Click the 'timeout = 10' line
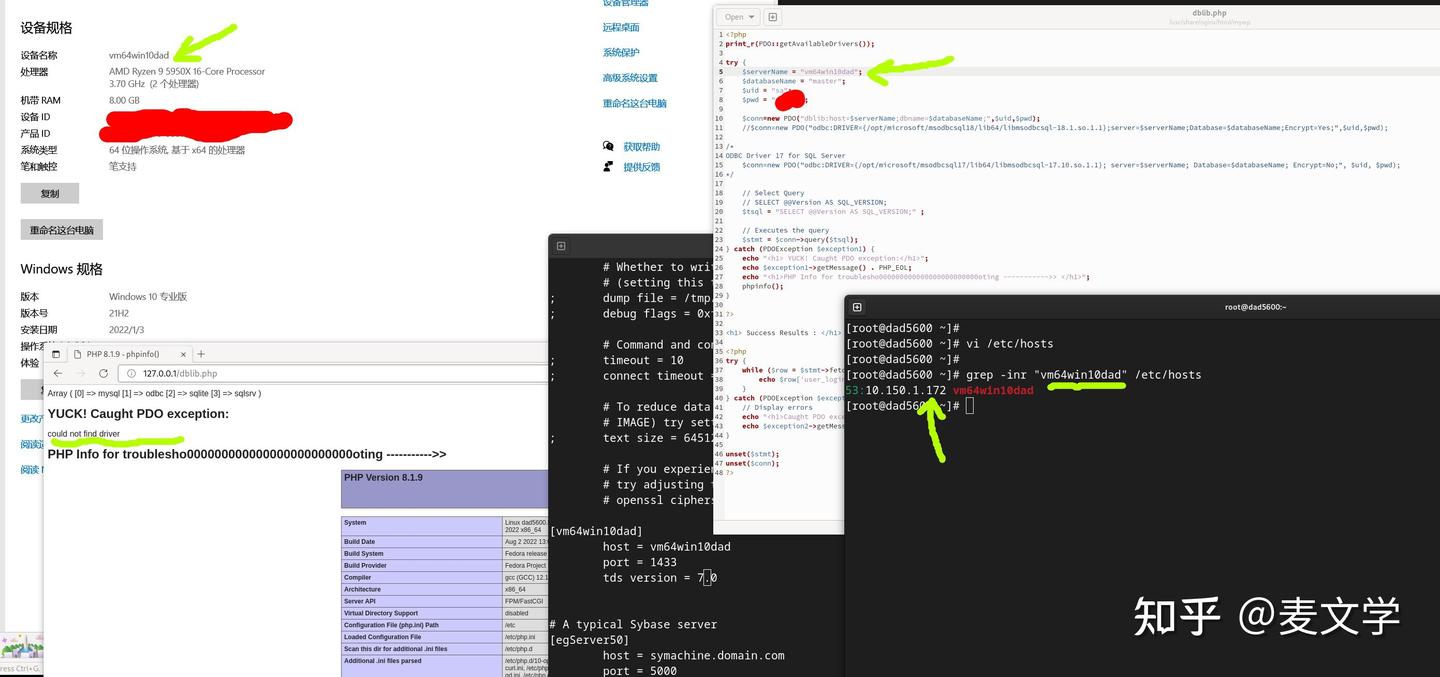 click(643, 360)
